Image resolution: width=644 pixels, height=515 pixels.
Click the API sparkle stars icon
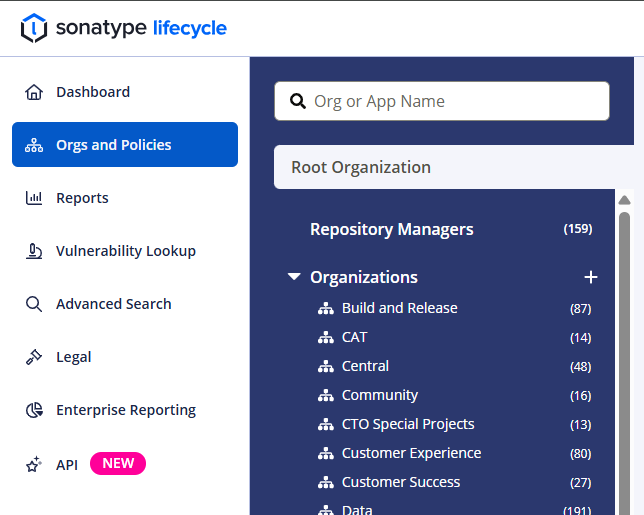pos(34,464)
